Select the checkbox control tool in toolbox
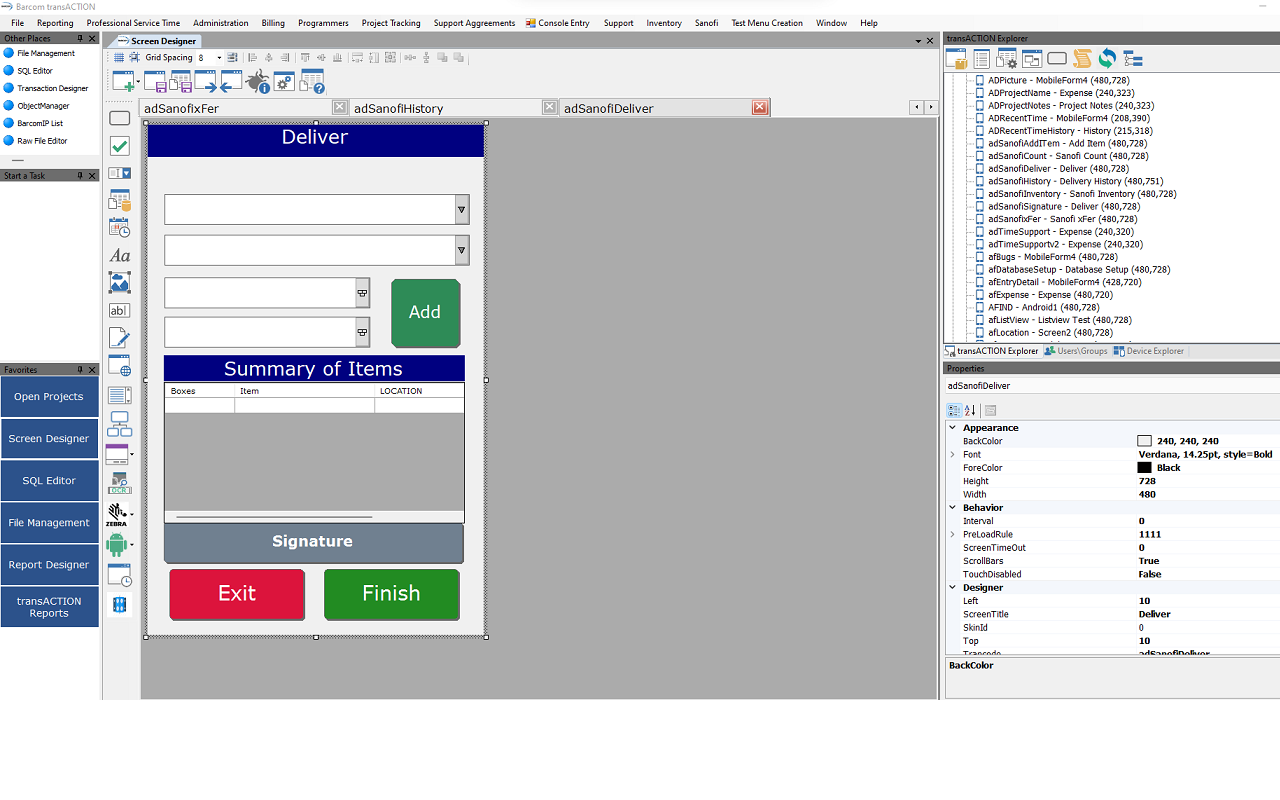The width and height of the screenshot is (1280, 800). pos(119,146)
